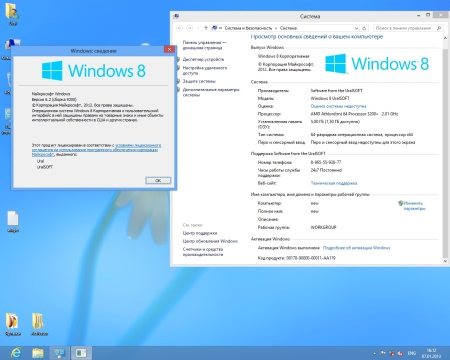Screen dimensions: 450x360
Task: Open 'Настройка удаленного доступа' link
Action: pyautogui.click(x=205, y=70)
